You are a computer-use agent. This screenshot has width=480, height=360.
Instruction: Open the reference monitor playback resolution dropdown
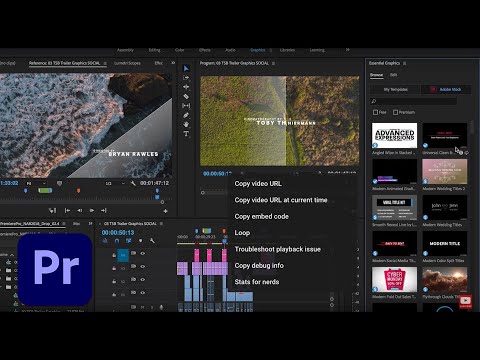tap(115, 183)
